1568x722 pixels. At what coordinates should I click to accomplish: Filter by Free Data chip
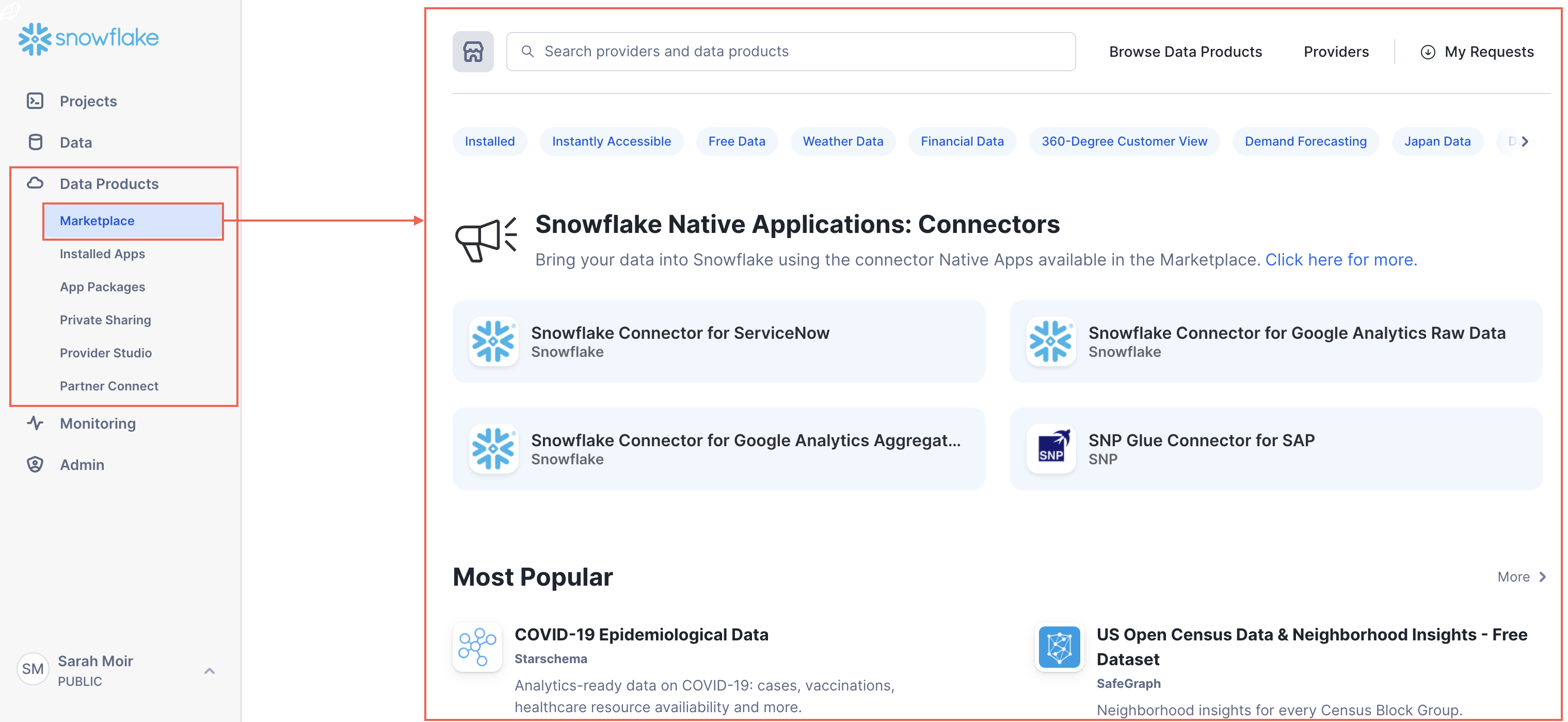(x=737, y=142)
